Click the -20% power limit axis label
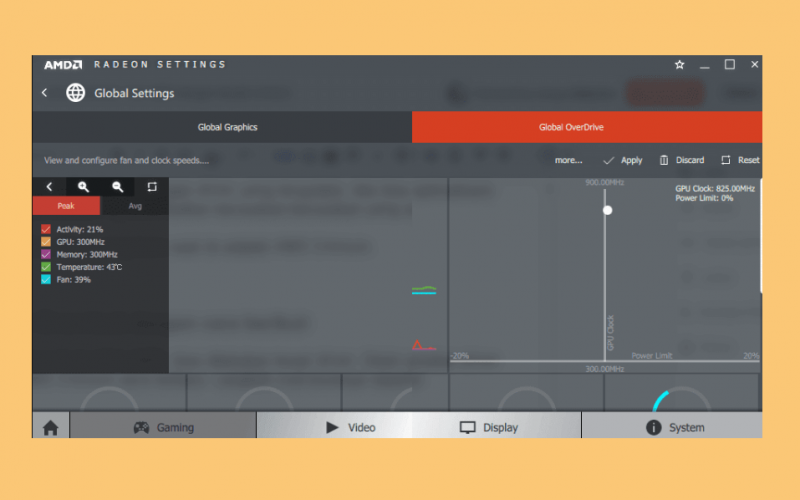 click(x=460, y=356)
